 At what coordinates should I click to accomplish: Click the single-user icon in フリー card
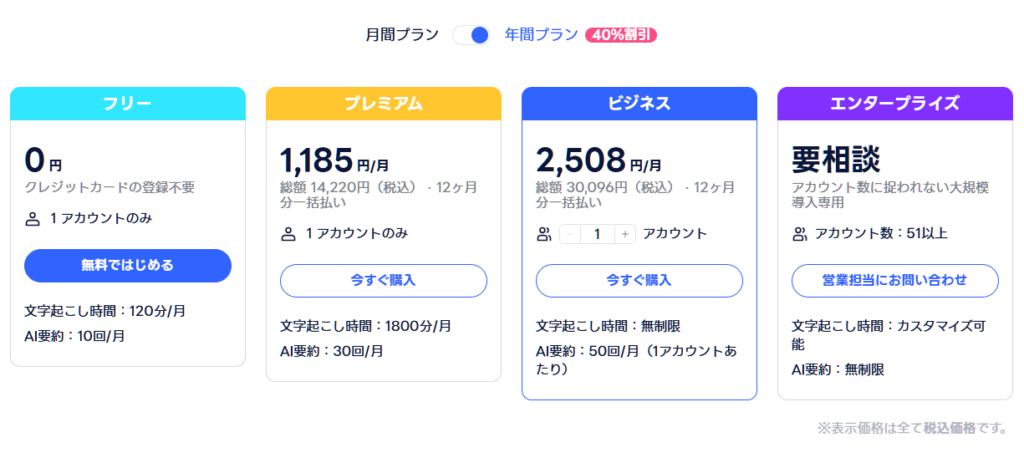(x=33, y=220)
